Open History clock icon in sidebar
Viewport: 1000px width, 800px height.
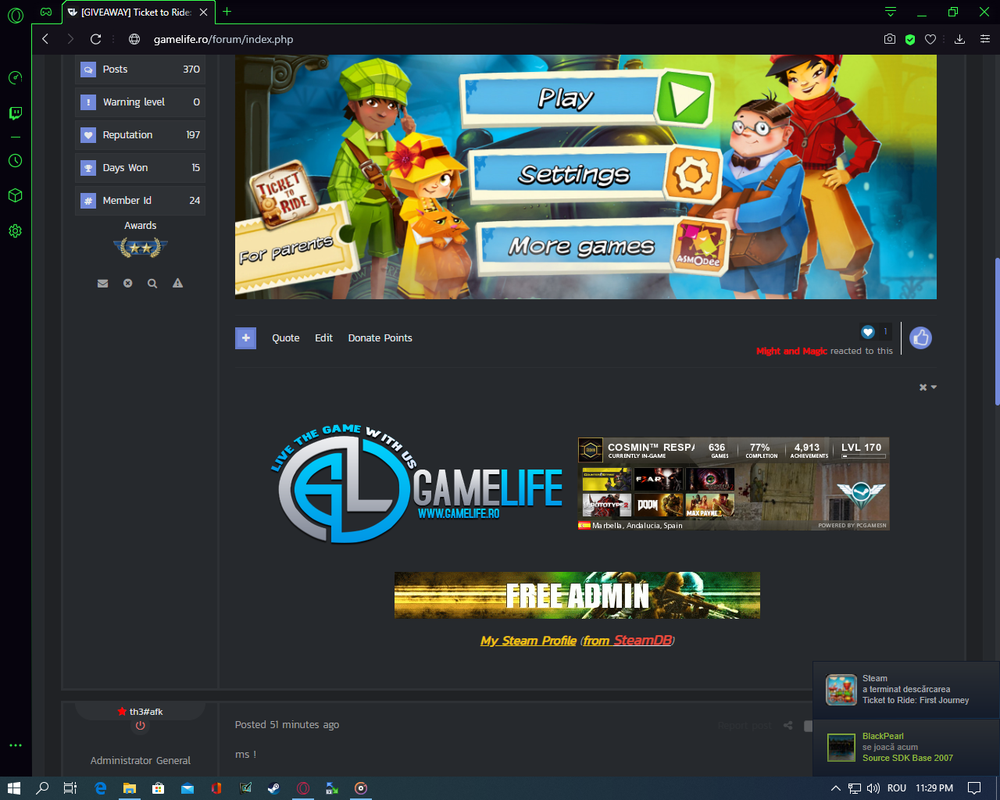tap(15, 160)
